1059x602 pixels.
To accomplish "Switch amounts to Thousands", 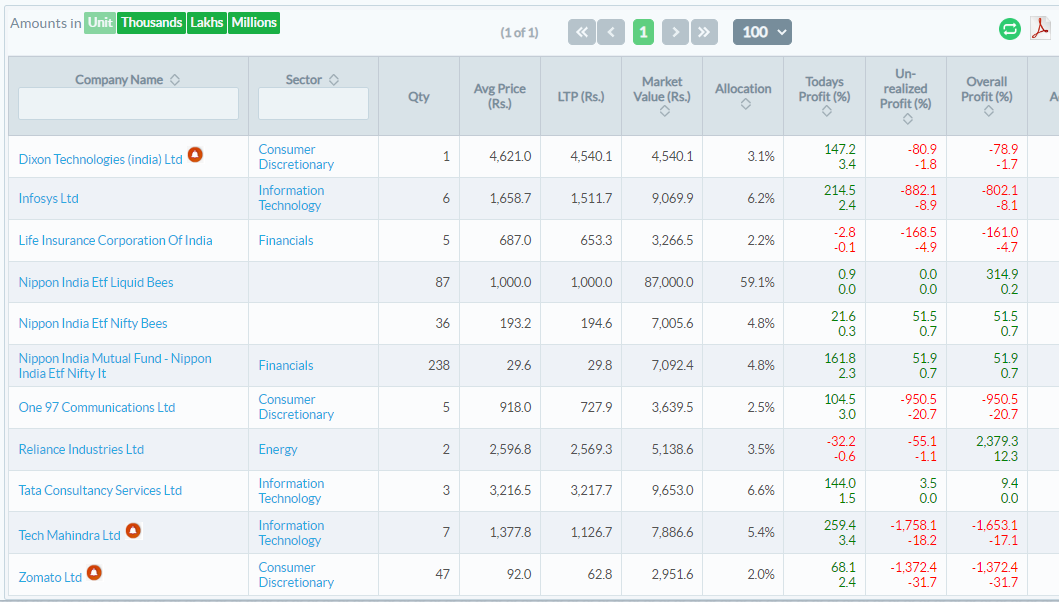I will click(x=151, y=22).
